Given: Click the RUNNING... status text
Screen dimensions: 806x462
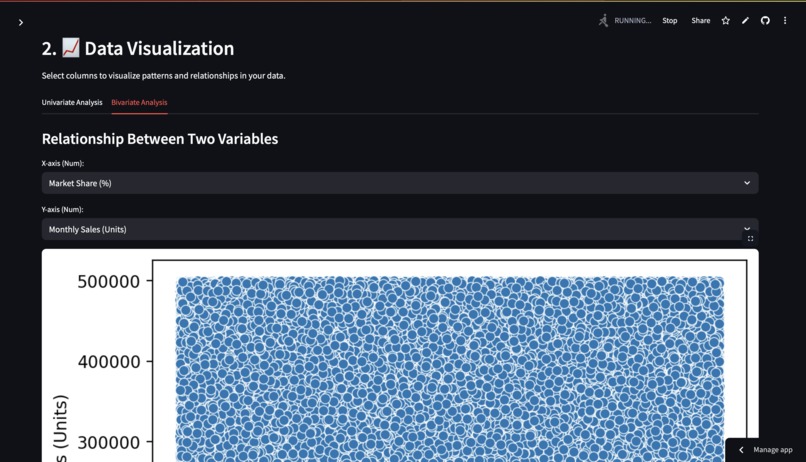Looking at the screenshot, I should (x=633, y=21).
